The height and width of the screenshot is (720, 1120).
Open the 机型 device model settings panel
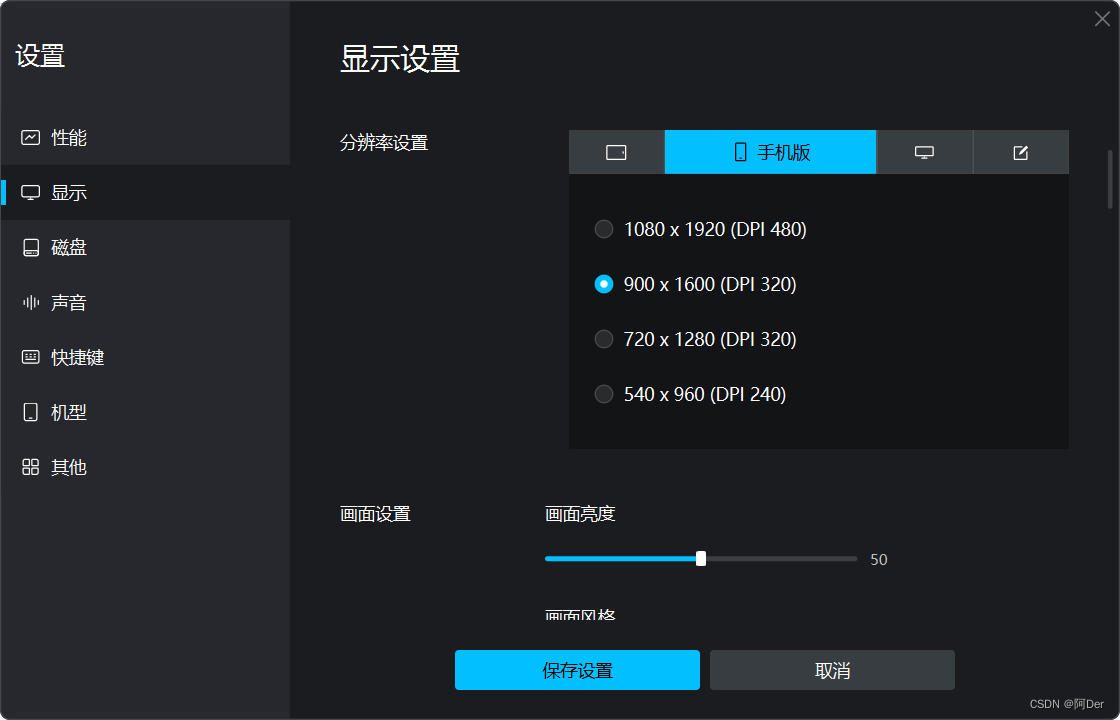tap(60, 412)
